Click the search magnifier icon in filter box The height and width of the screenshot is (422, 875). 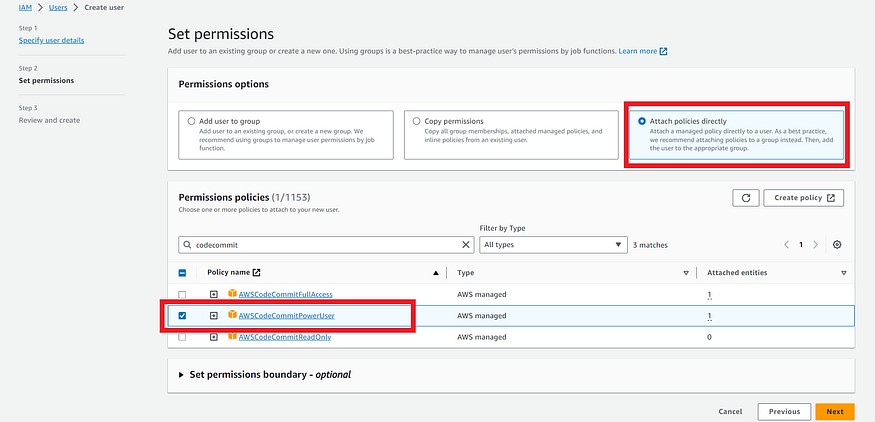187,244
